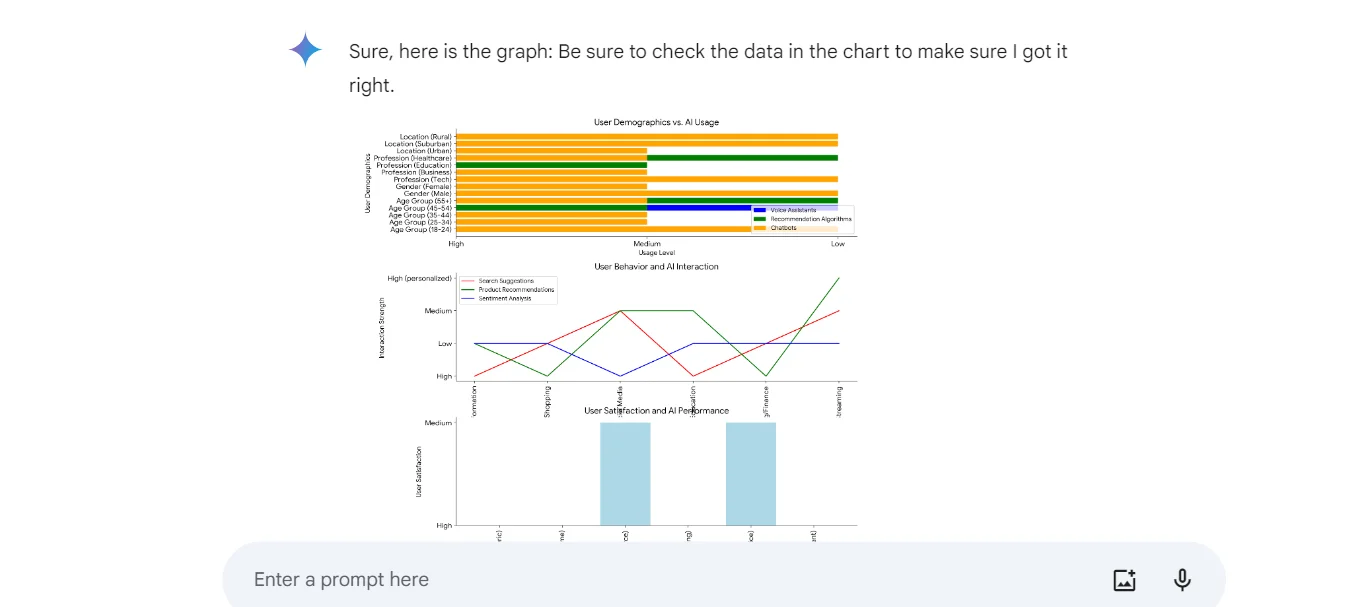This screenshot has height=607, width=1366.
Task: Click the blue Voice Assistants bar segment
Action: [700, 207]
